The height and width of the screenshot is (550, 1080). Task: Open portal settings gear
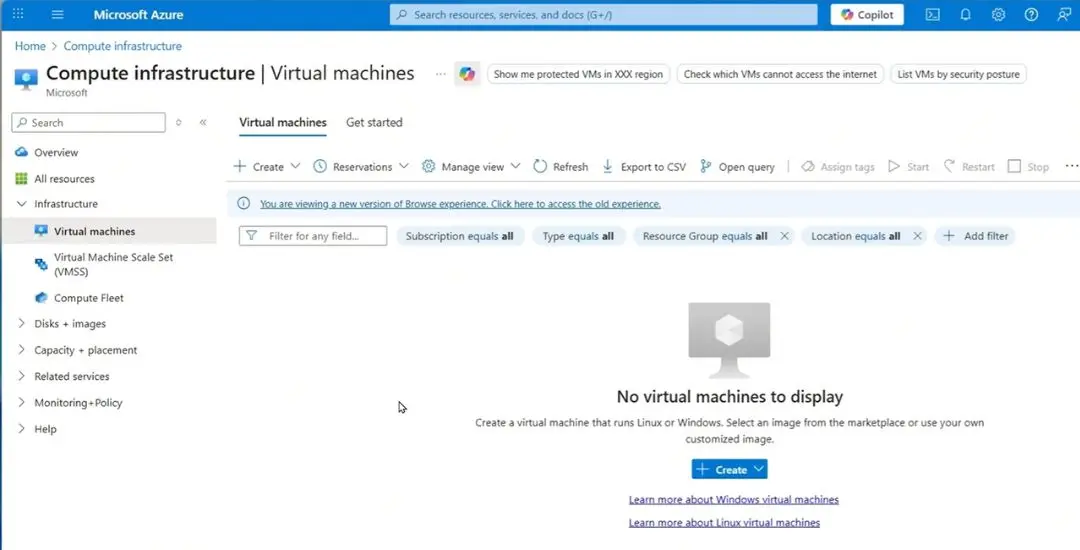998,14
